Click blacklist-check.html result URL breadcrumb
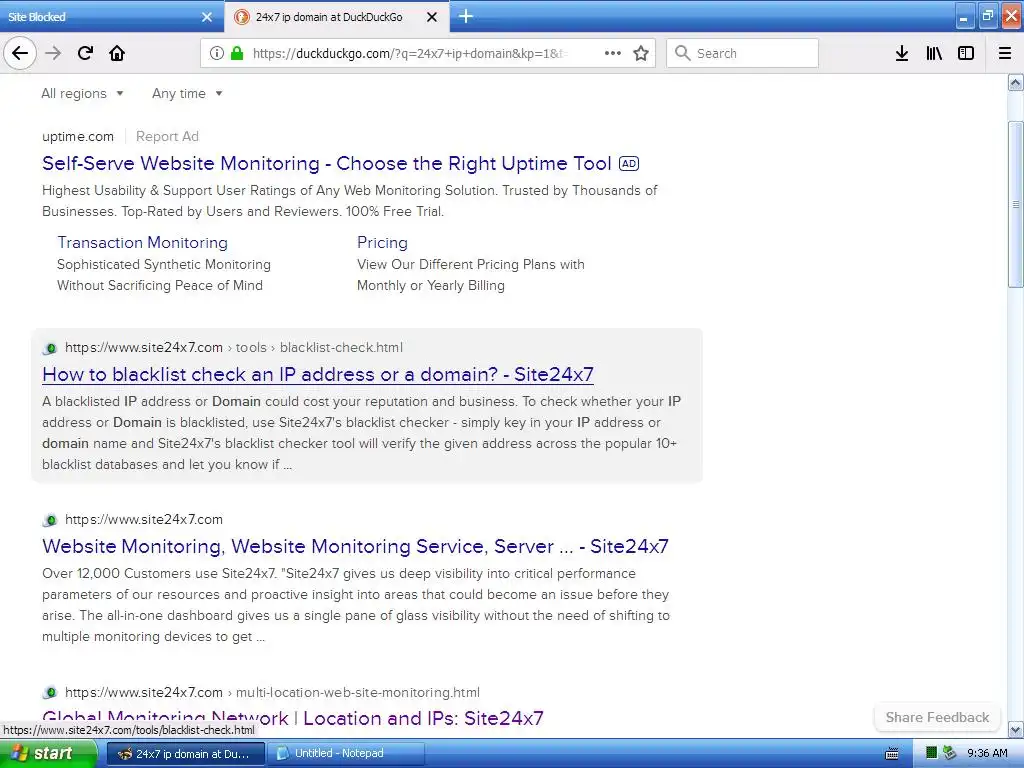The width and height of the screenshot is (1024, 768). [341, 347]
